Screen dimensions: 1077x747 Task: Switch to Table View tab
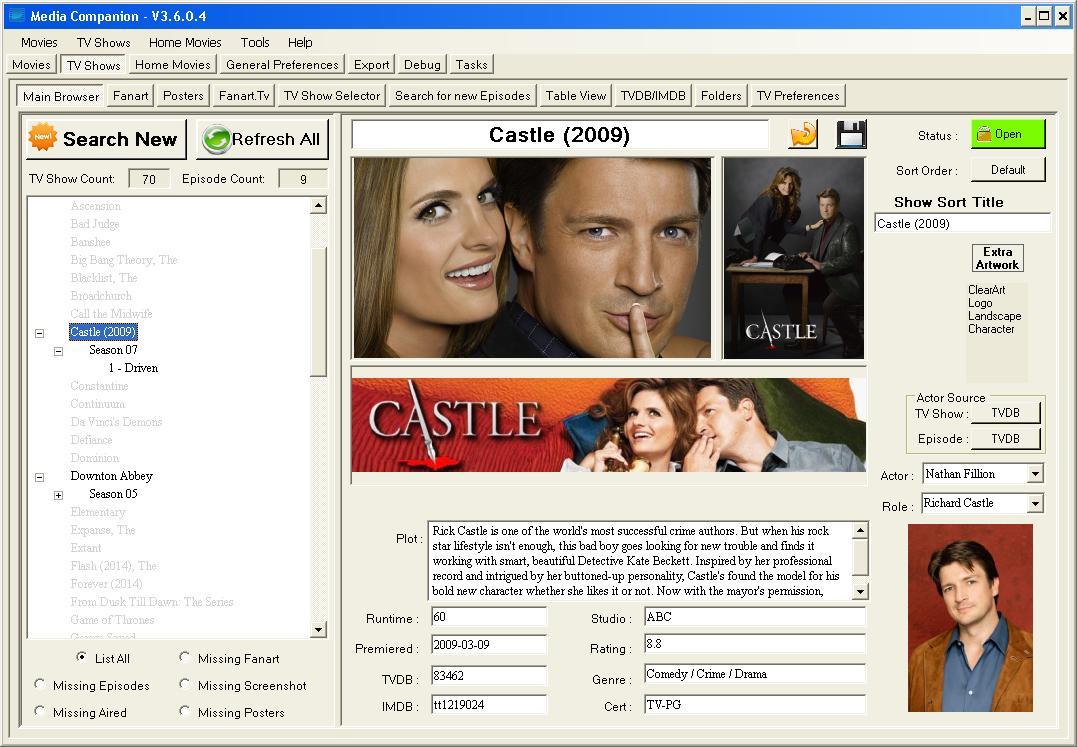click(x=576, y=95)
